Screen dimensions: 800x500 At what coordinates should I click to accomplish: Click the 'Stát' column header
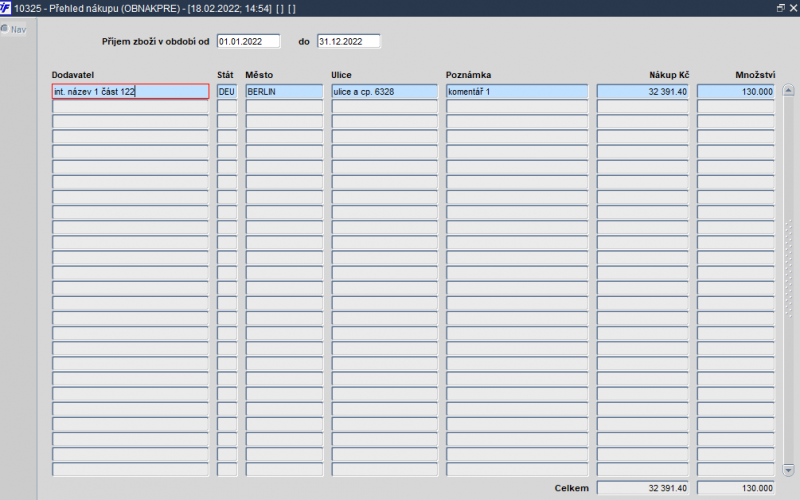225,74
